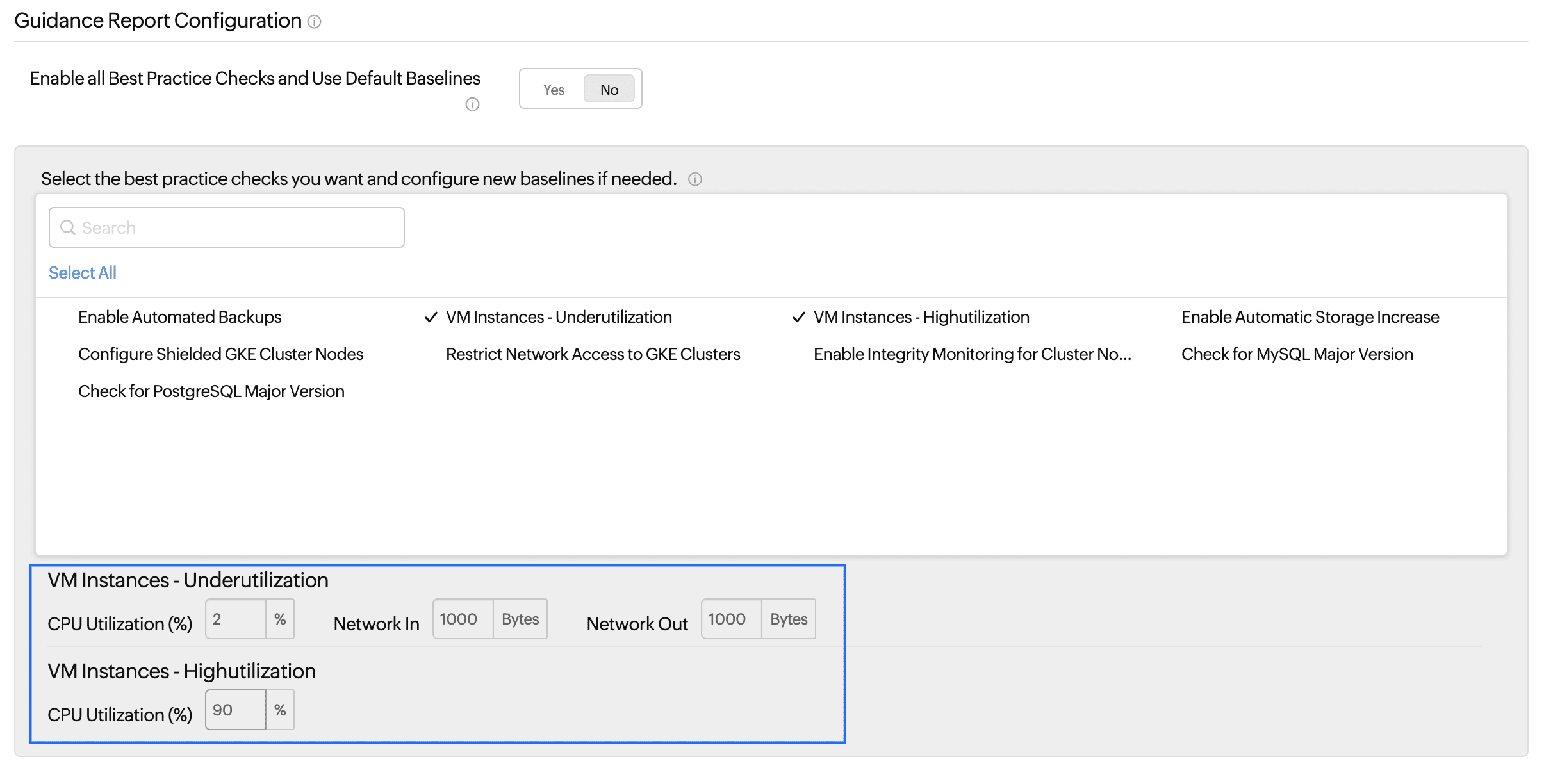Click info icon after best practice checks sentence
The height and width of the screenshot is (784, 1544).
695,179
